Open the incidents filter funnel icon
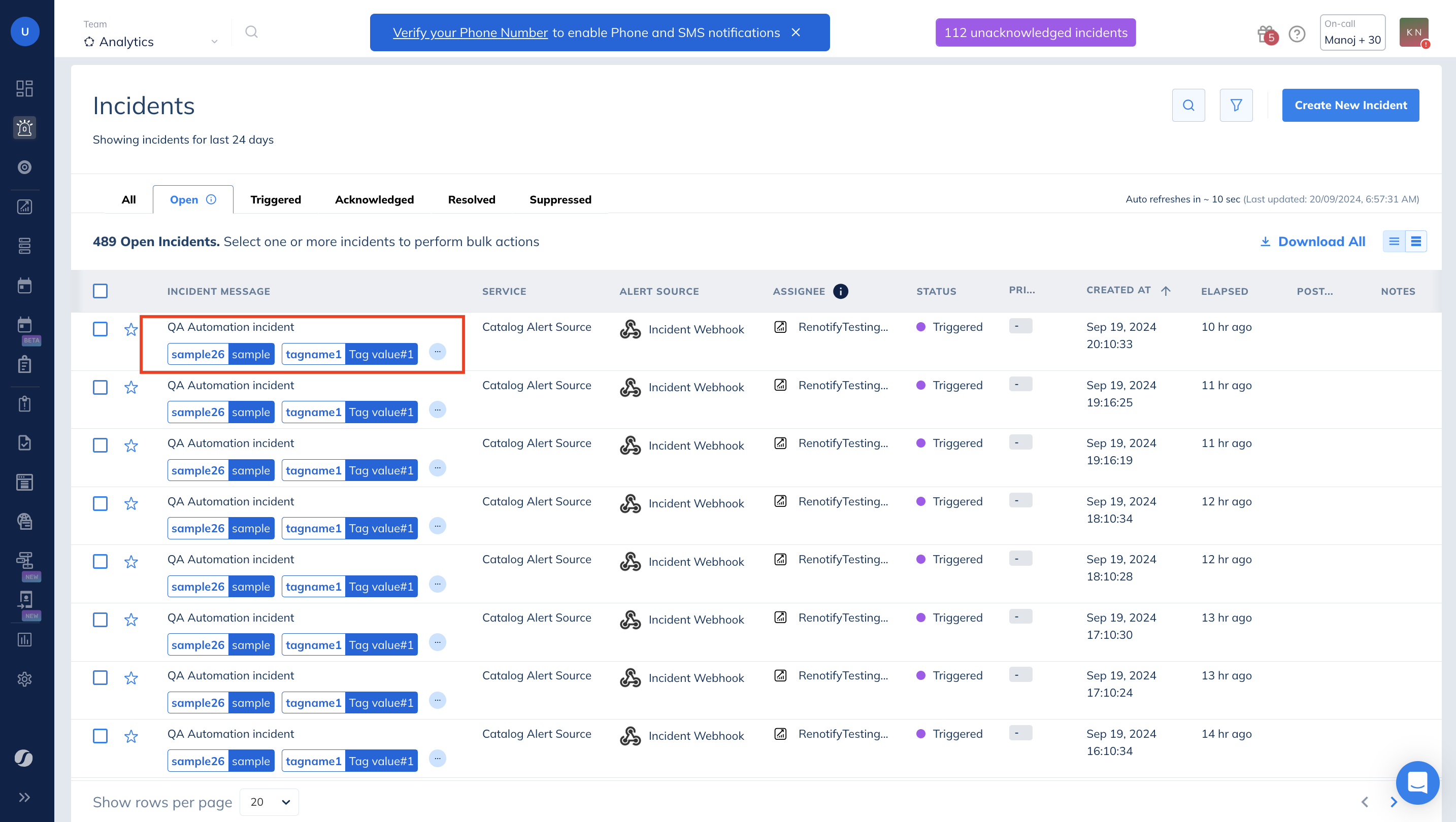1456x822 pixels. [1236, 105]
